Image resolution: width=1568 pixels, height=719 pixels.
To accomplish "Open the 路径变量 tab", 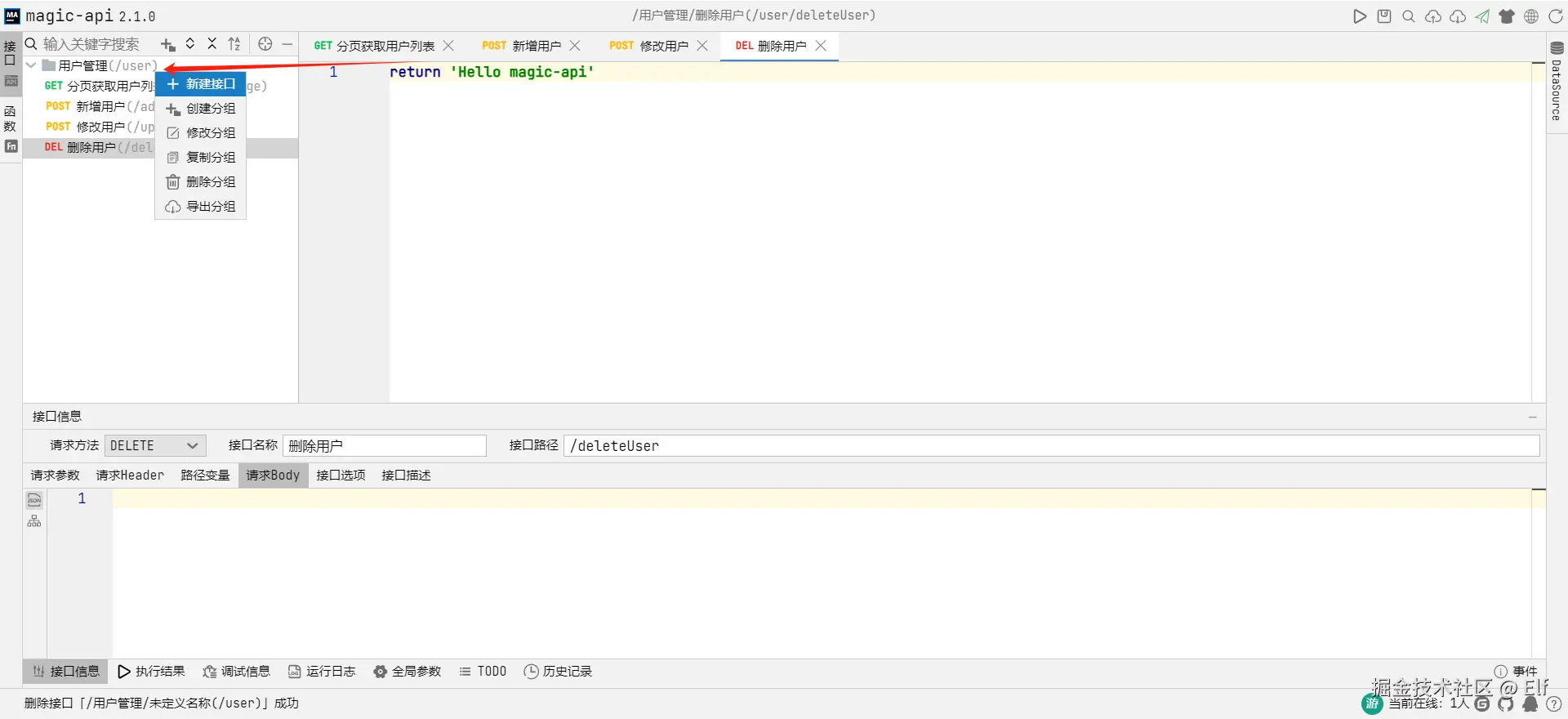I will coord(205,476).
